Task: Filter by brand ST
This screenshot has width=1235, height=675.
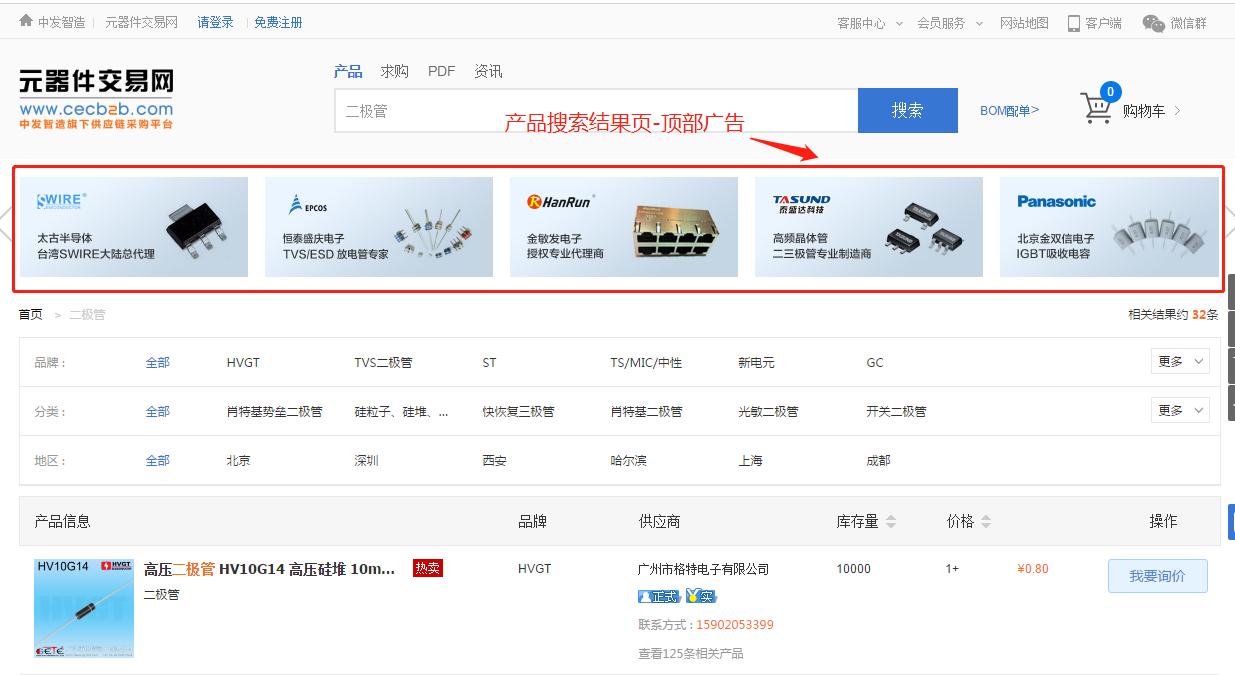Action: point(489,362)
